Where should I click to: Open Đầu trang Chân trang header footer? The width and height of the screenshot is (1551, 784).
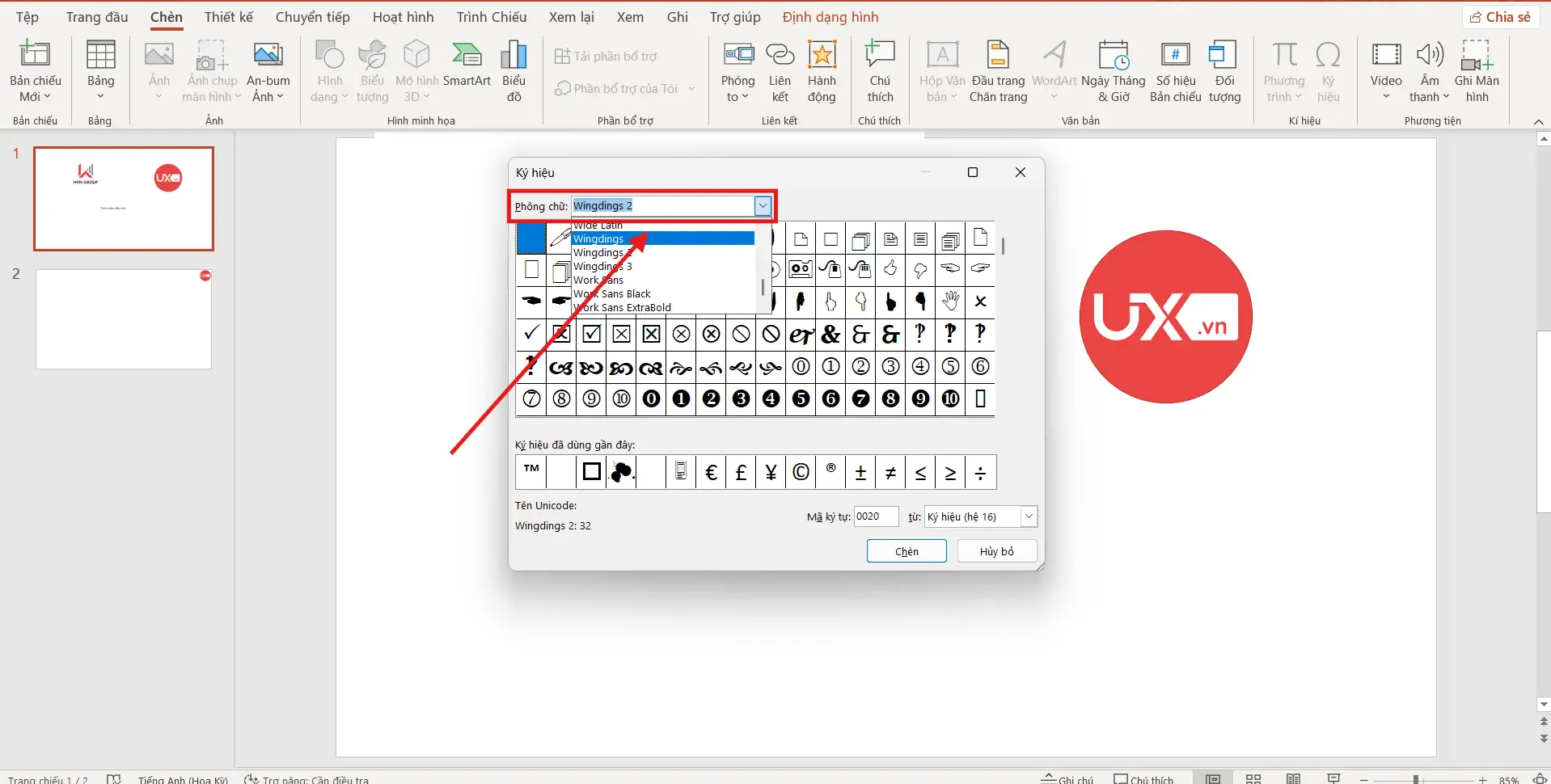(999, 72)
